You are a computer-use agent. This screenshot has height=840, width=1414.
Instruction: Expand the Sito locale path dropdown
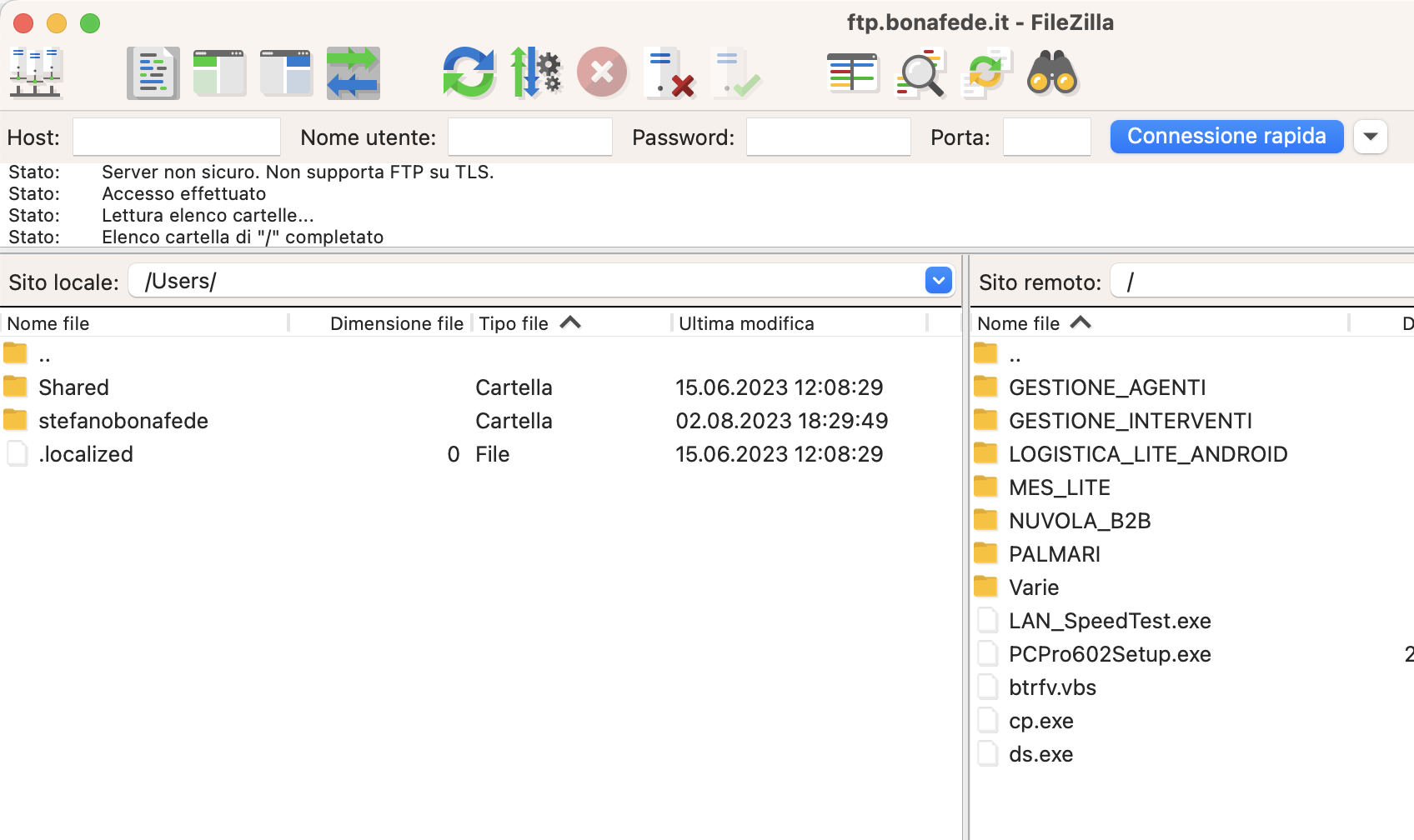point(939,281)
